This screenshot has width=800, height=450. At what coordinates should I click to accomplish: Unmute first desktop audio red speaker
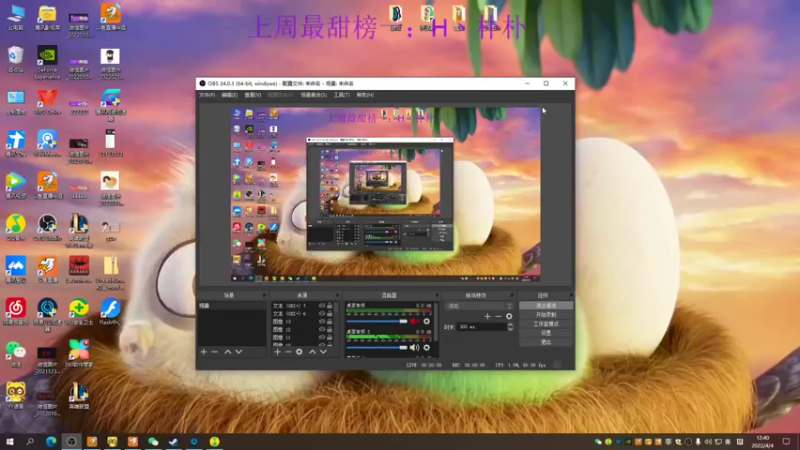[x=414, y=321]
